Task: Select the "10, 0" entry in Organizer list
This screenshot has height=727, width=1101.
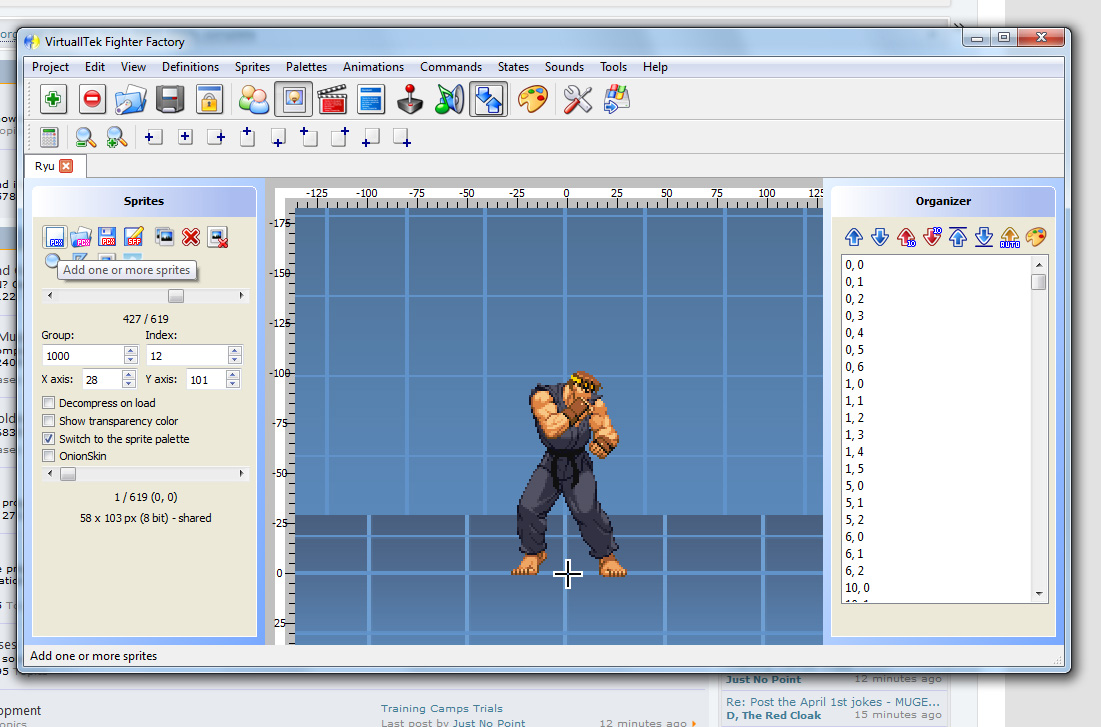Action: pos(857,588)
